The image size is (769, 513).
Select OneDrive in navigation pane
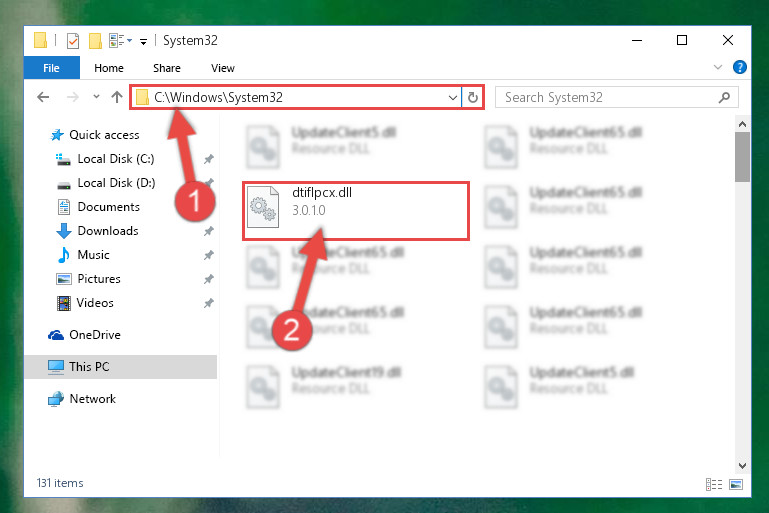pos(95,335)
